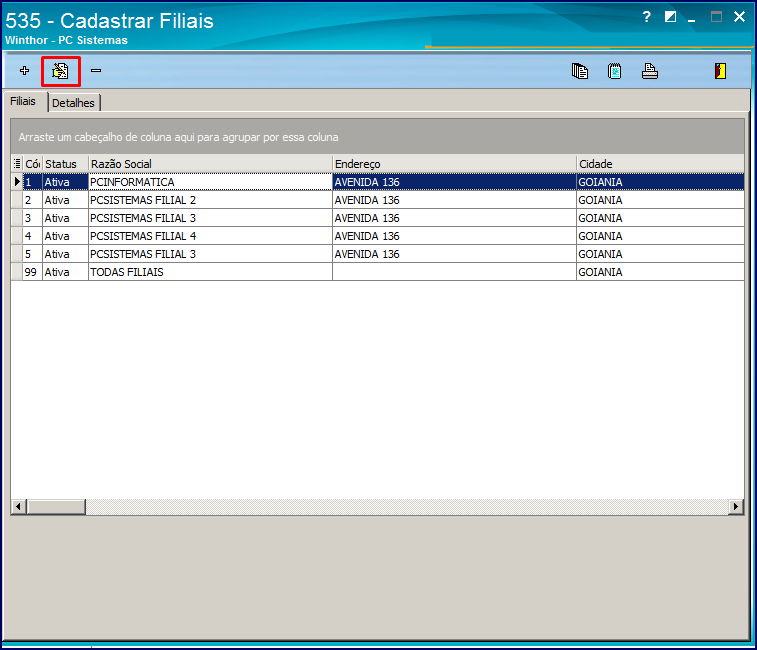Select the PCSISTEMAS FILIAL 2 row
757x650 pixels.
(x=378, y=200)
